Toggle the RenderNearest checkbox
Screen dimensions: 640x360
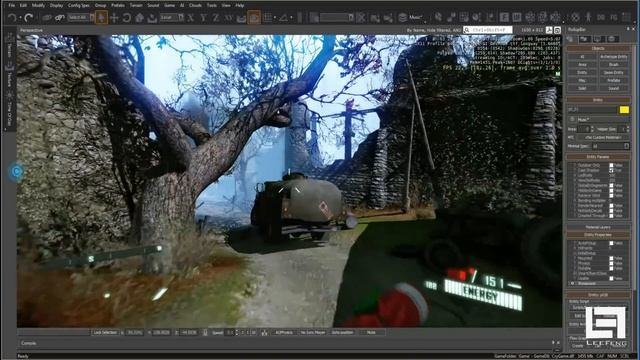(x=611, y=206)
